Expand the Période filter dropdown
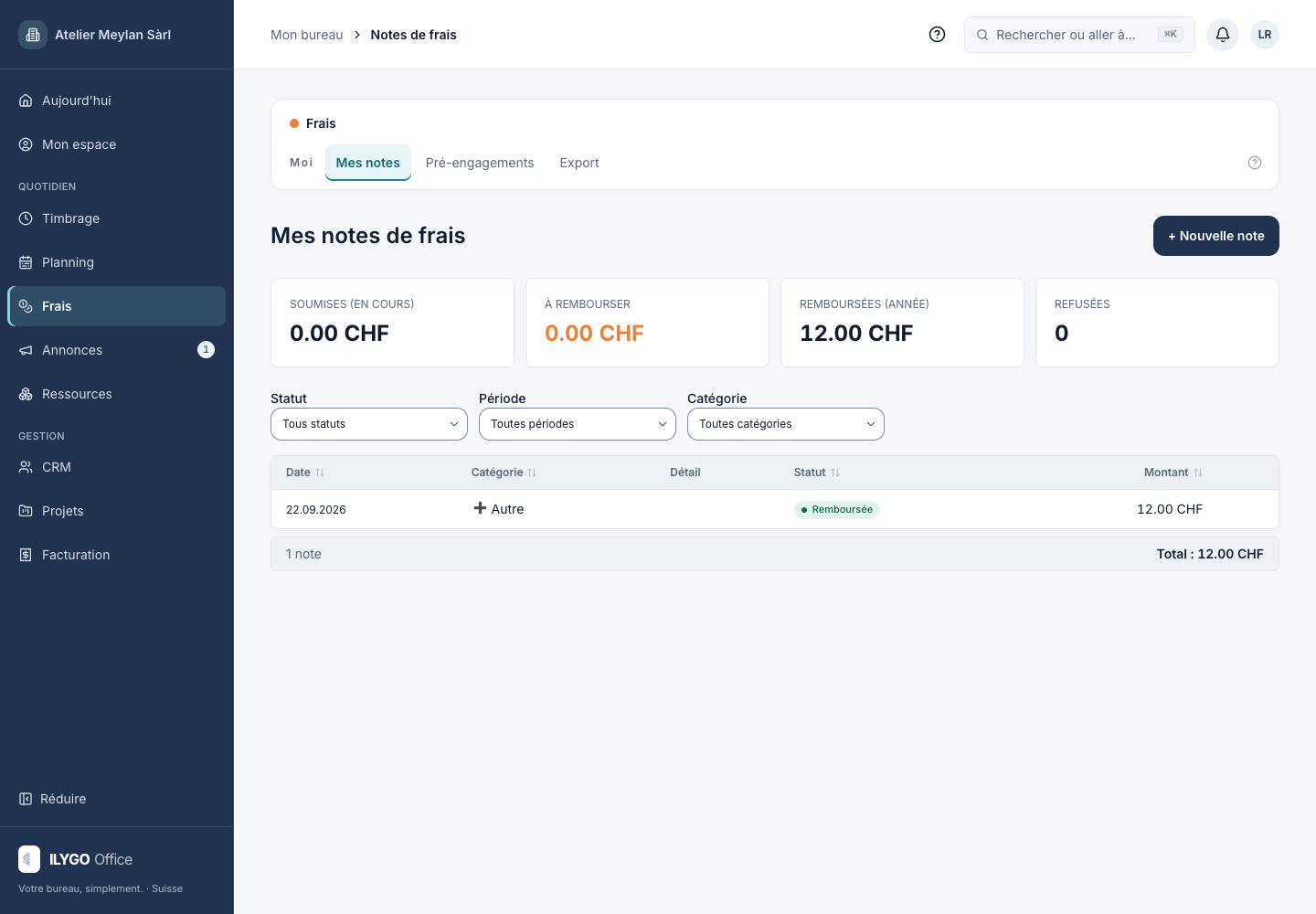The width and height of the screenshot is (1316, 914). [578, 424]
